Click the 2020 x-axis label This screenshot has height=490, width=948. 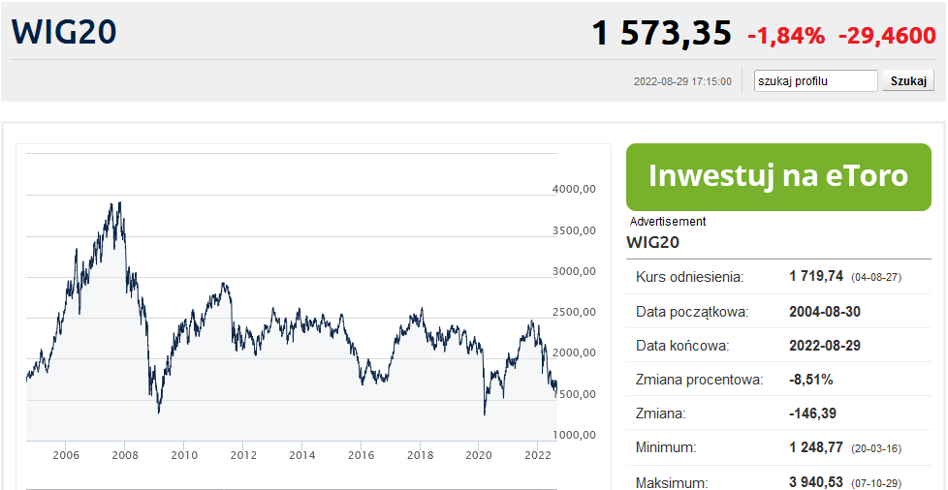[x=479, y=455]
